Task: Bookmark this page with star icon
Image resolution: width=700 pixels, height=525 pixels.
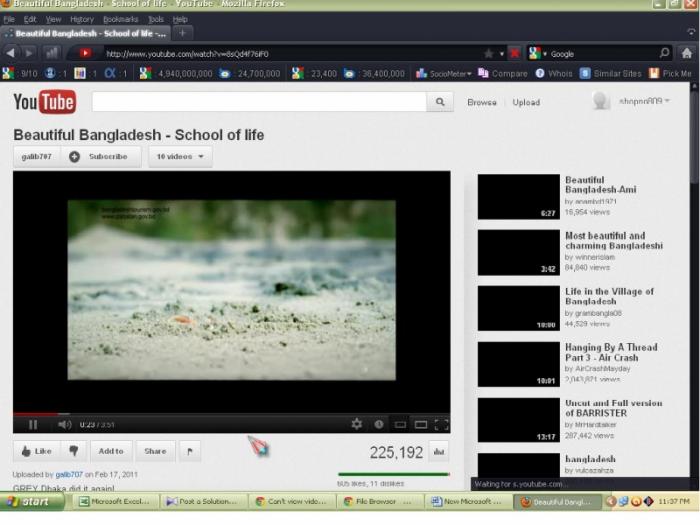Action: pyautogui.click(x=488, y=53)
